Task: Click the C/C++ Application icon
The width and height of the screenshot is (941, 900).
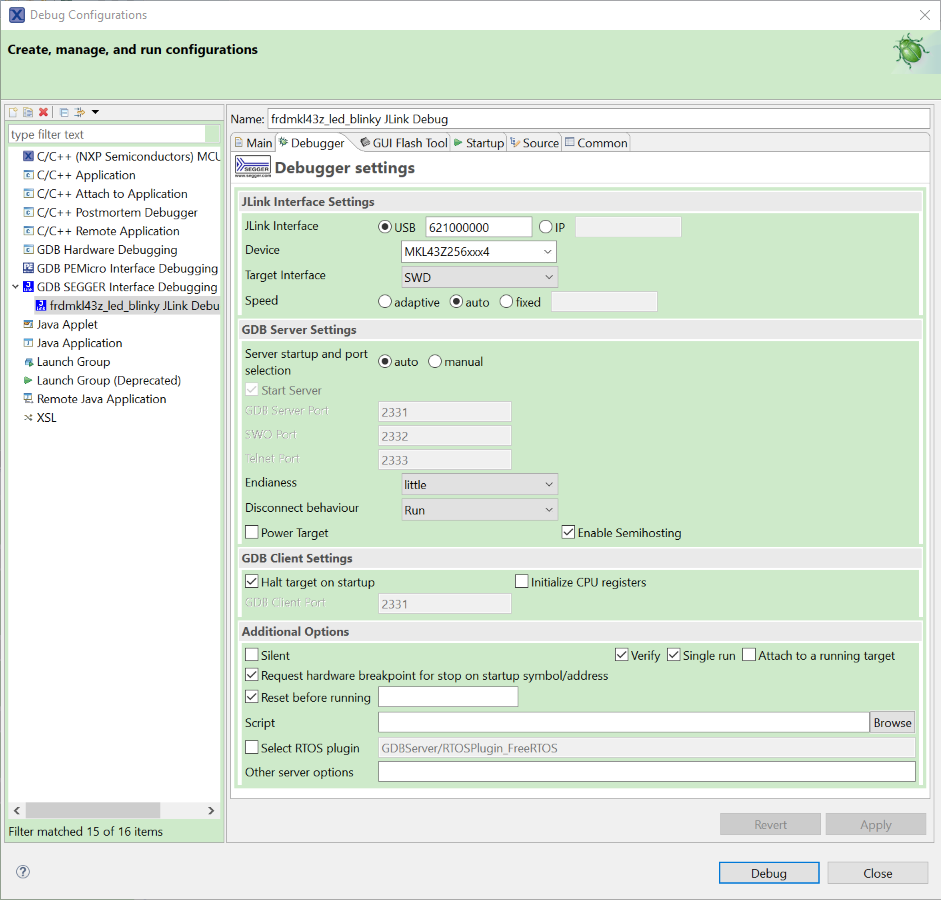Action: [x=28, y=175]
